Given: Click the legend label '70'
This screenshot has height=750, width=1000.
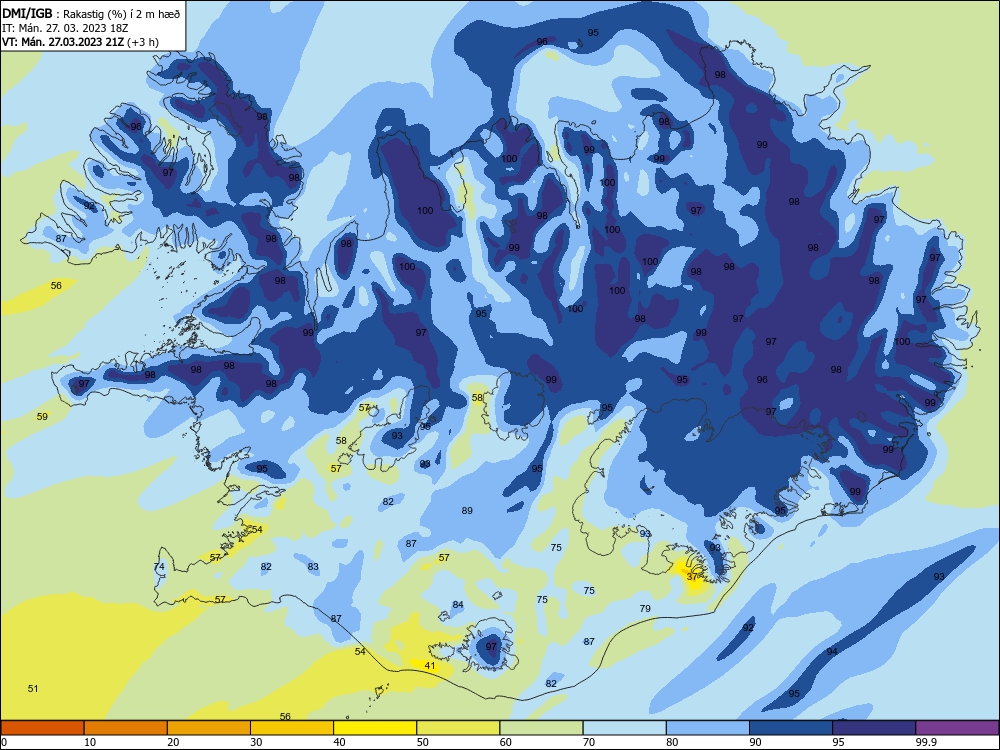Looking at the screenshot, I should click(x=589, y=742).
